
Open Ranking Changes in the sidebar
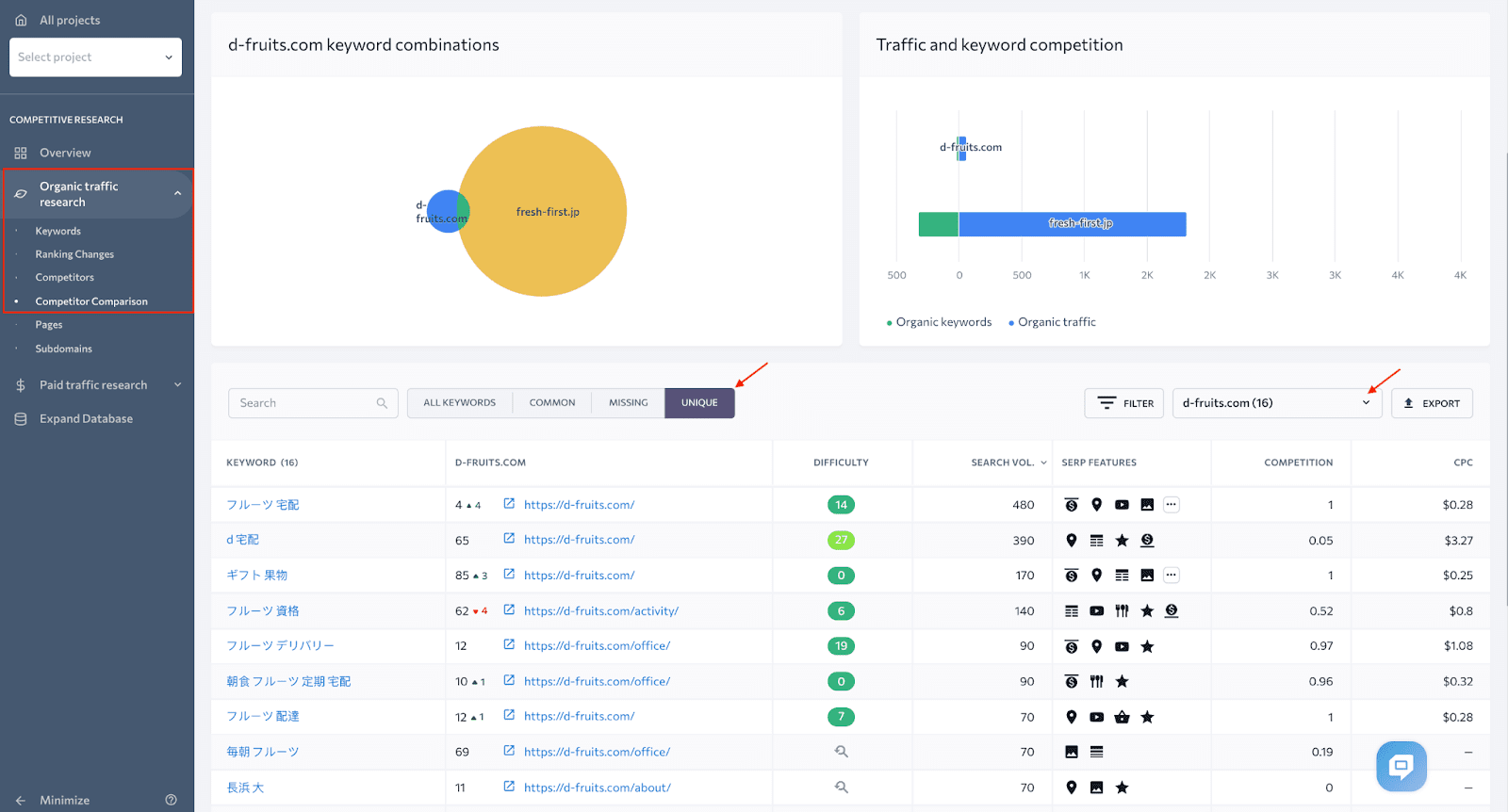click(x=74, y=254)
